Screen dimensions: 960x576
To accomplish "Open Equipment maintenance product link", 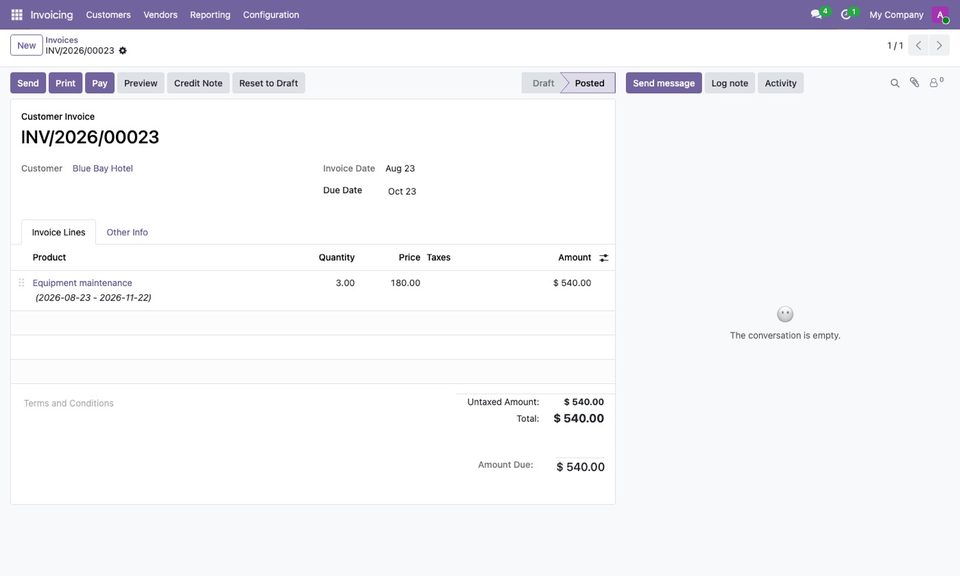I will point(82,283).
